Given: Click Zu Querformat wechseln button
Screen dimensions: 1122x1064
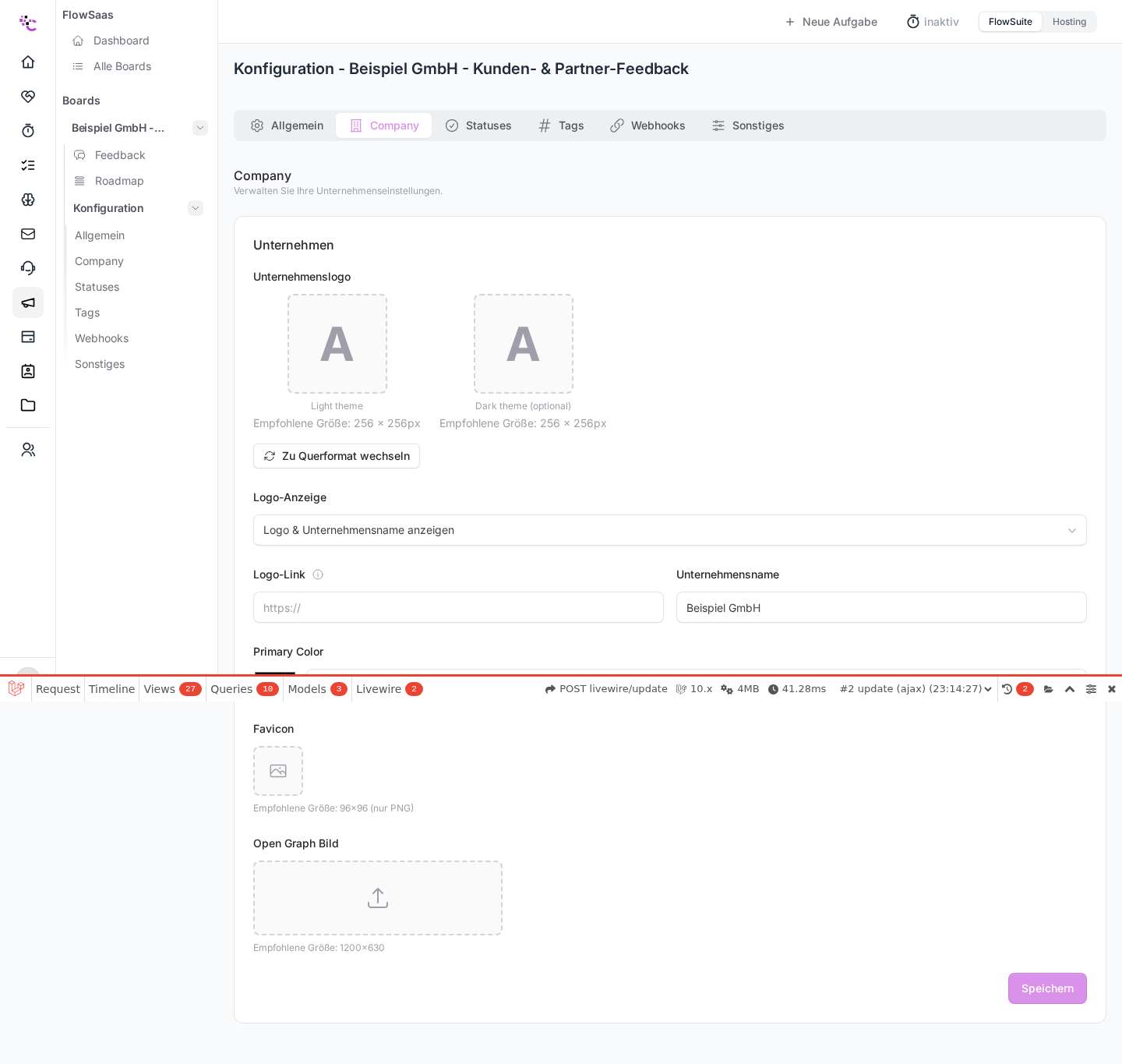Looking at the screenshot, I should coord(337,456).
